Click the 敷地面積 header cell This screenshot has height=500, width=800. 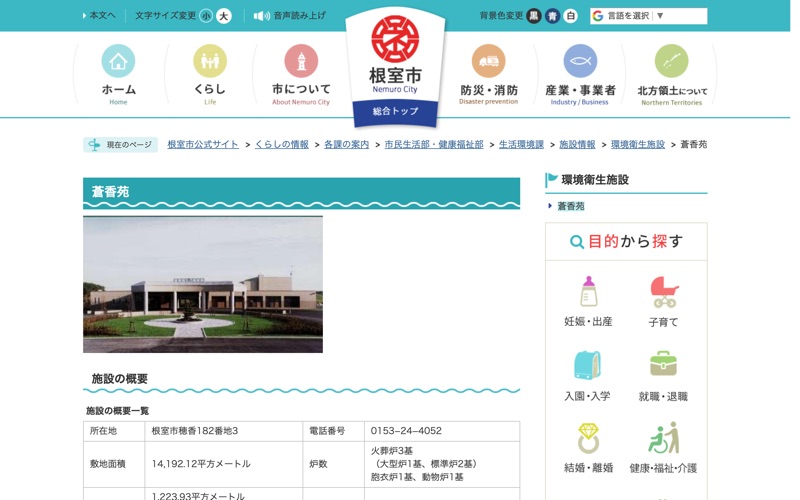coord(114,464)
